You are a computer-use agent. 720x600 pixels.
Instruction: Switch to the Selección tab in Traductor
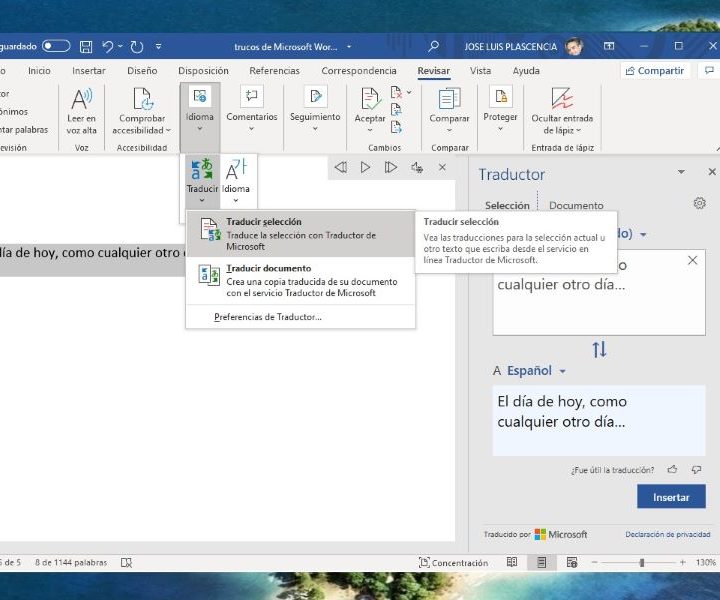pos(507,205)
